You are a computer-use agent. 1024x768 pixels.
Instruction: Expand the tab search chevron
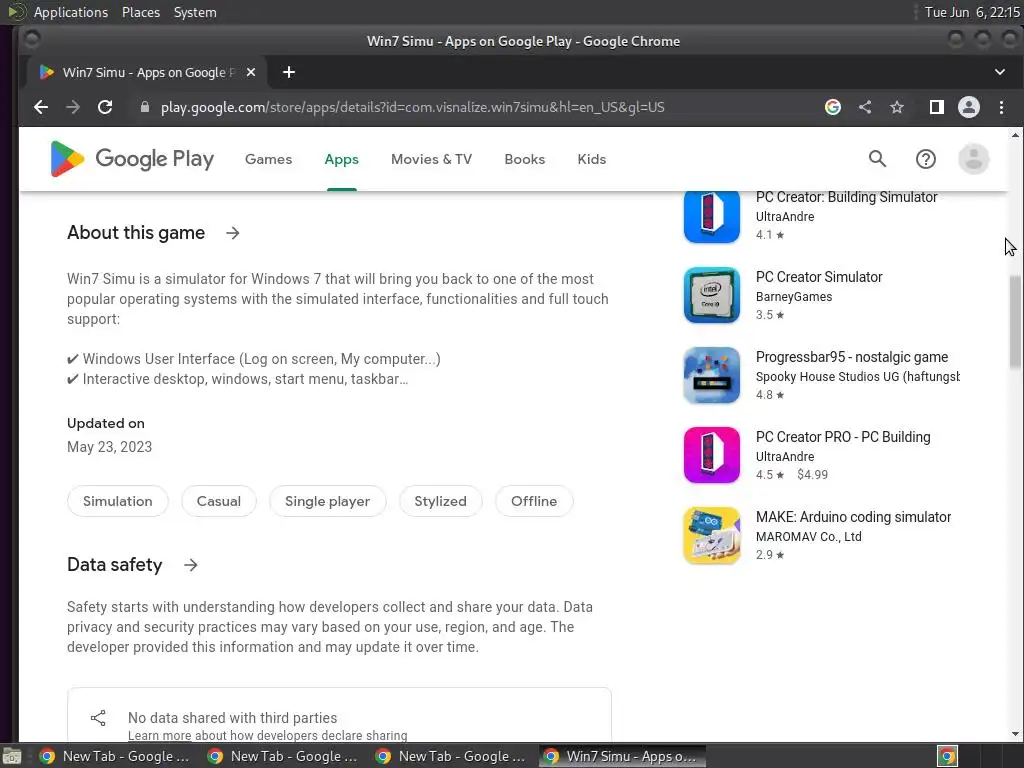1000,72
